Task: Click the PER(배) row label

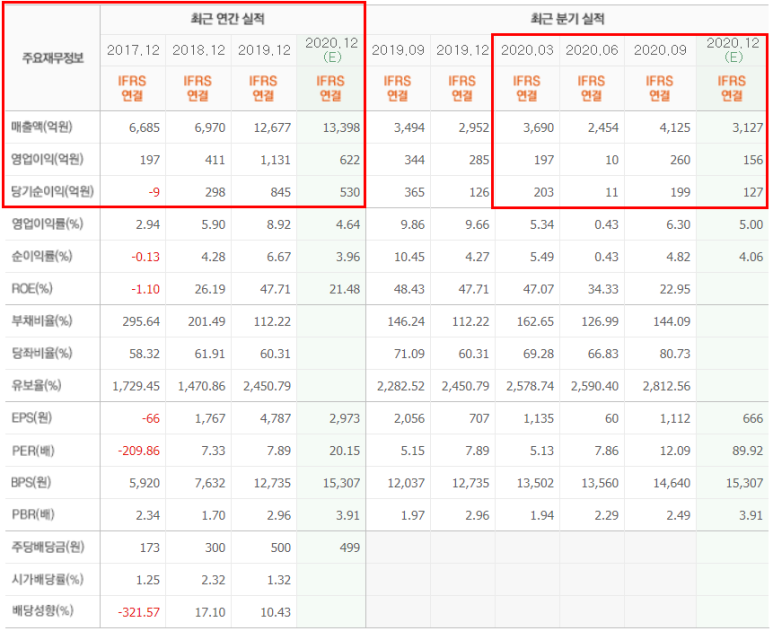Action: coord(33,451)
